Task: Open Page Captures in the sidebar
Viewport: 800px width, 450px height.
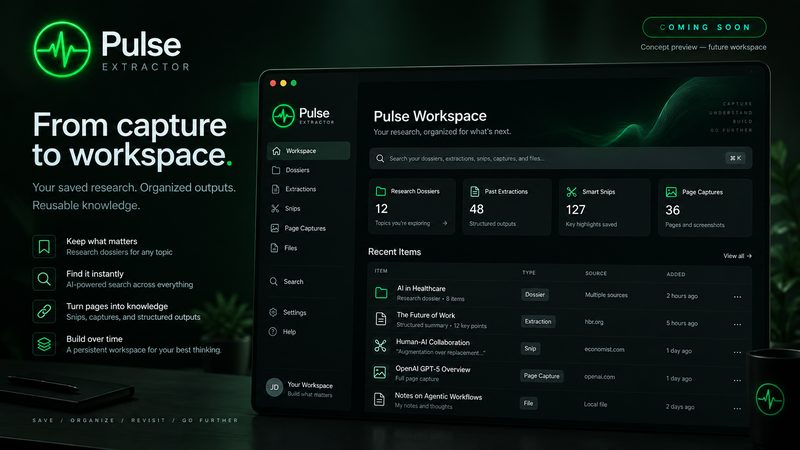Action: (305, 228)
